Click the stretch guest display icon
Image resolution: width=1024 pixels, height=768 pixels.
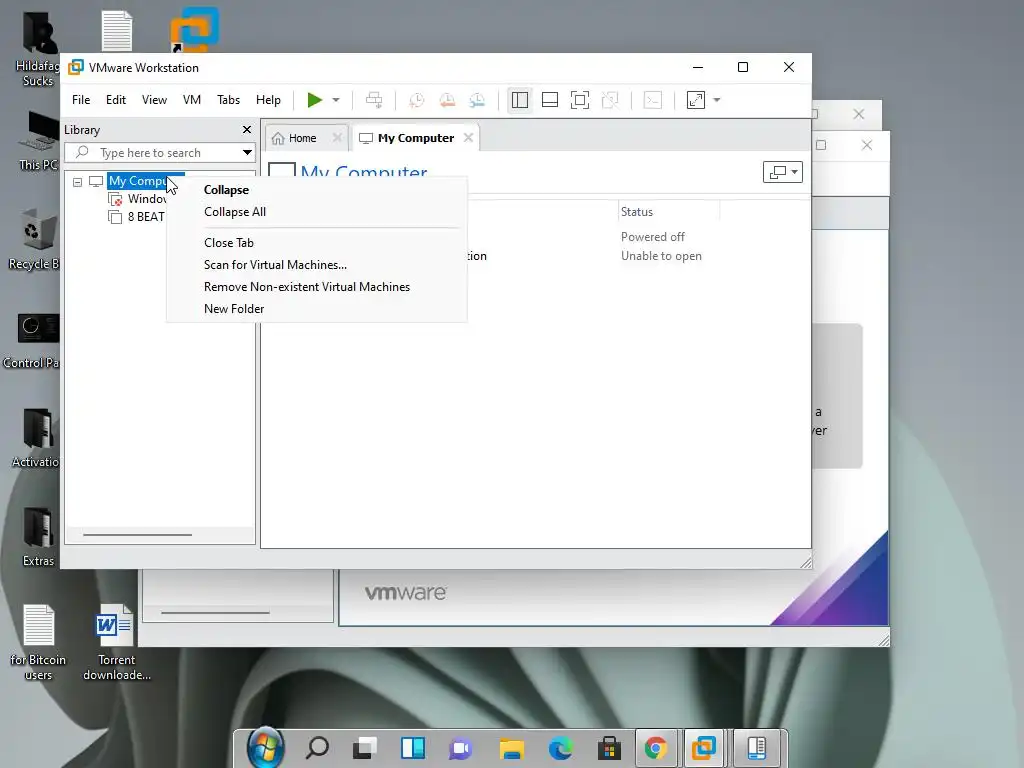pyautogui.click(x=696, y=100)
